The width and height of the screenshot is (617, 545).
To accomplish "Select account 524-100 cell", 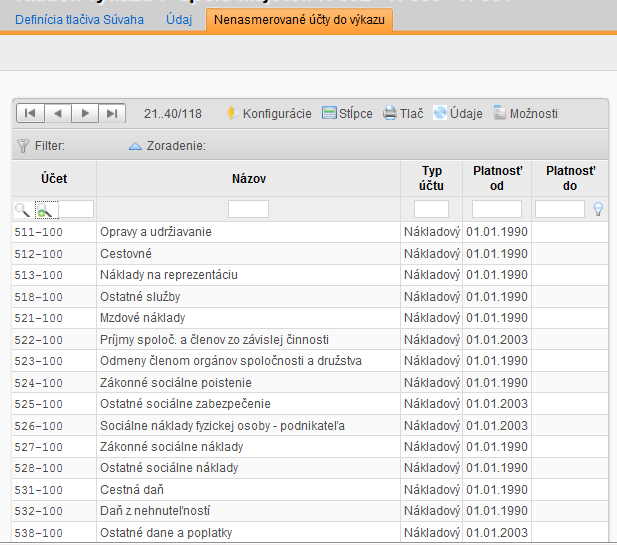I will (54, 382).
